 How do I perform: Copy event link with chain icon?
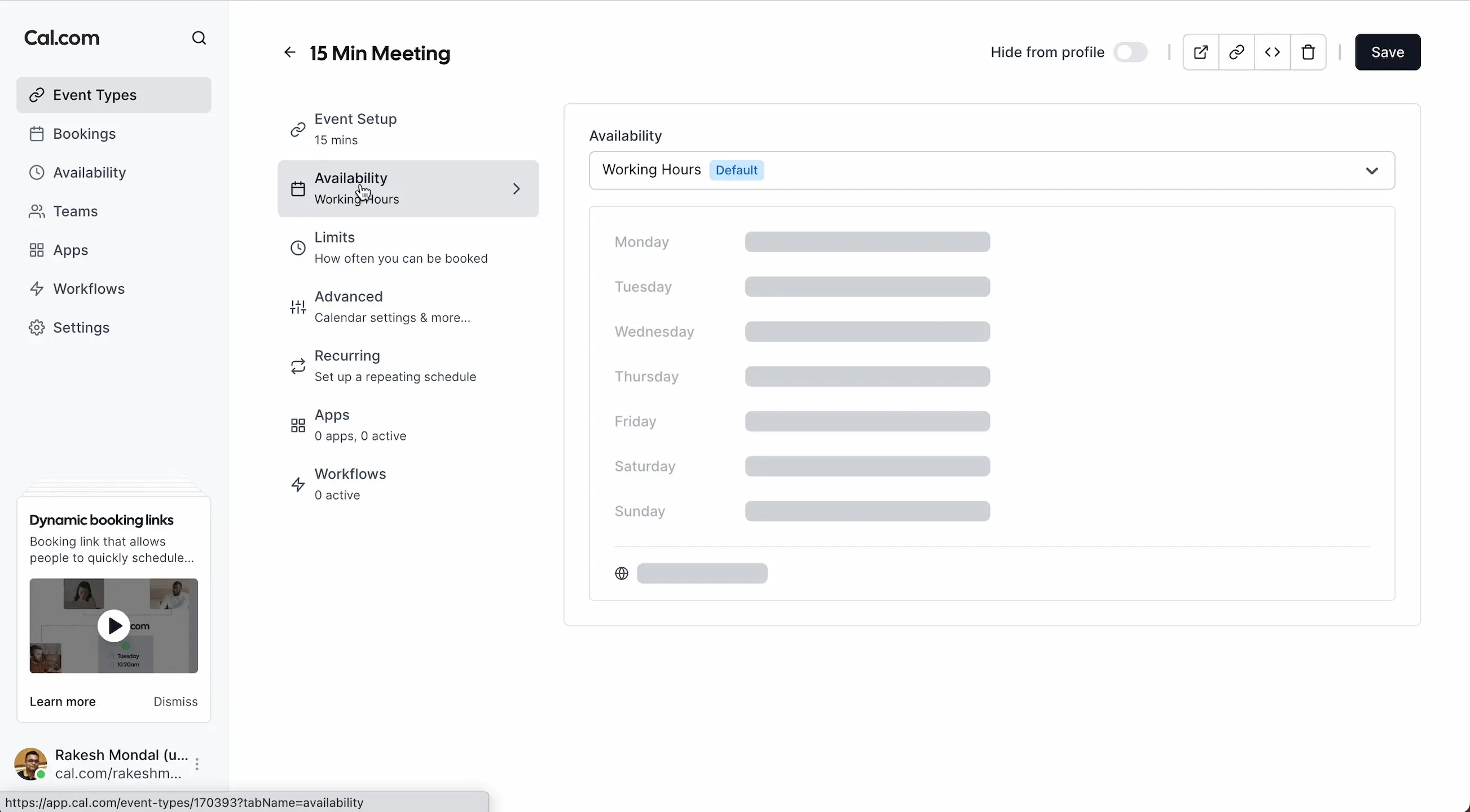(1236, 52)
